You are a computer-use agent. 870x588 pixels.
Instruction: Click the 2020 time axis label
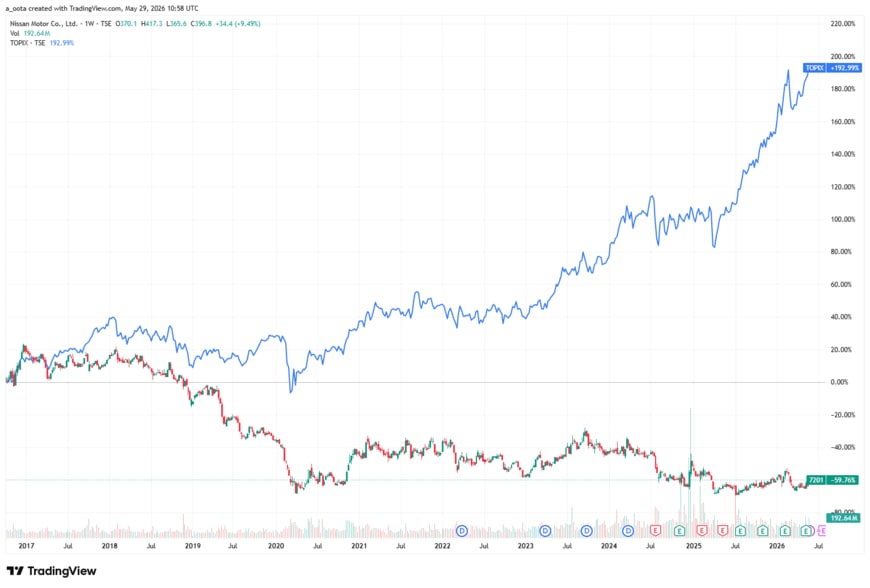276,546
